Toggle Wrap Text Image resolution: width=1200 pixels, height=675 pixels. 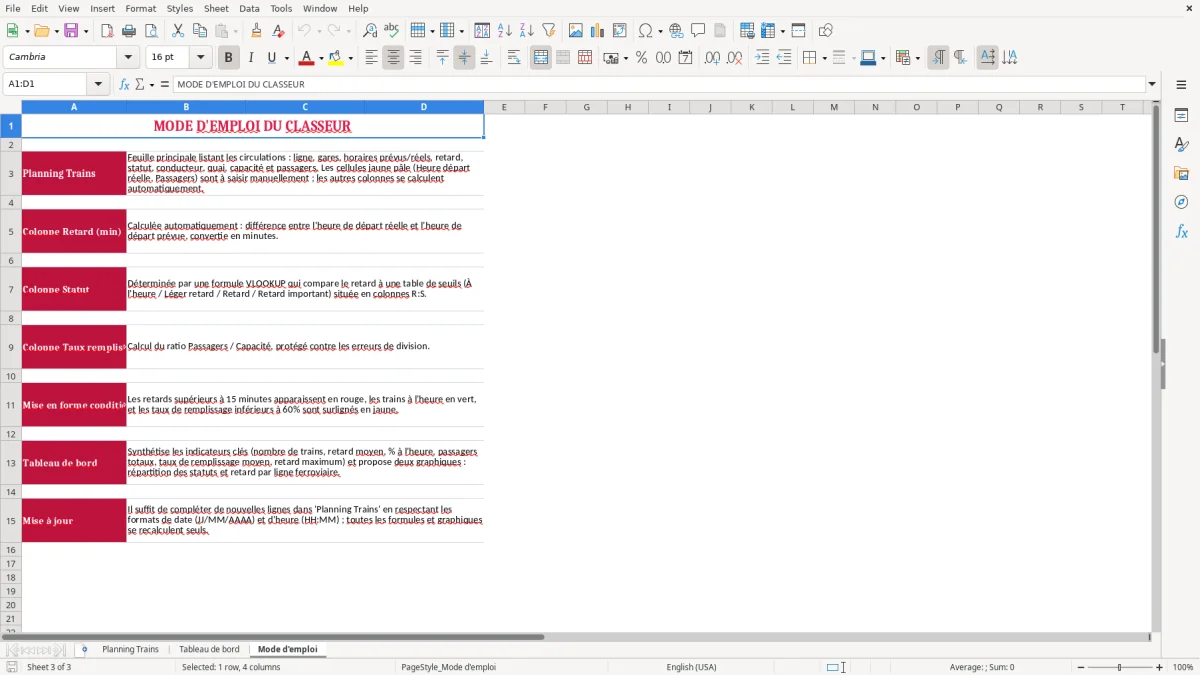coord(513,58)
